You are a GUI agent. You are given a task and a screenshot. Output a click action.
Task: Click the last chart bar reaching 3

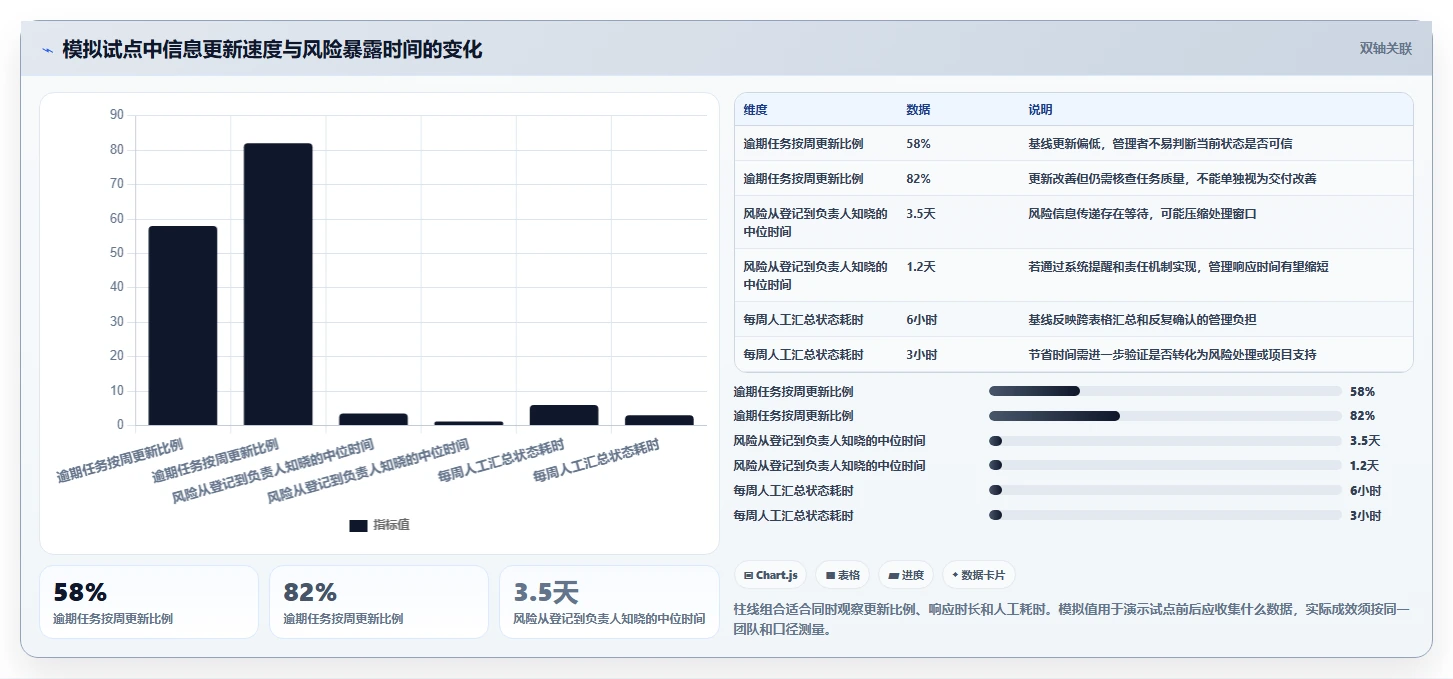coord(659,420)
